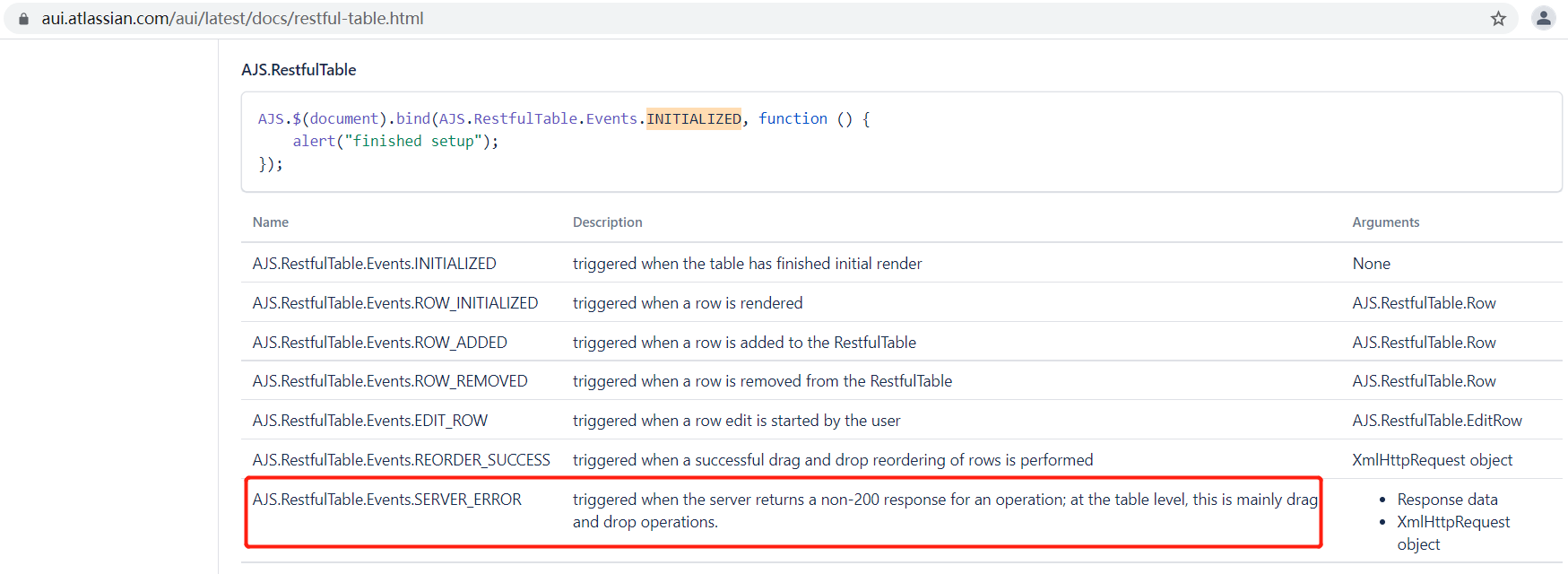1568x574 pixels.
Task: Click description about row added to RestfulTable
Action: pos(745,343)
